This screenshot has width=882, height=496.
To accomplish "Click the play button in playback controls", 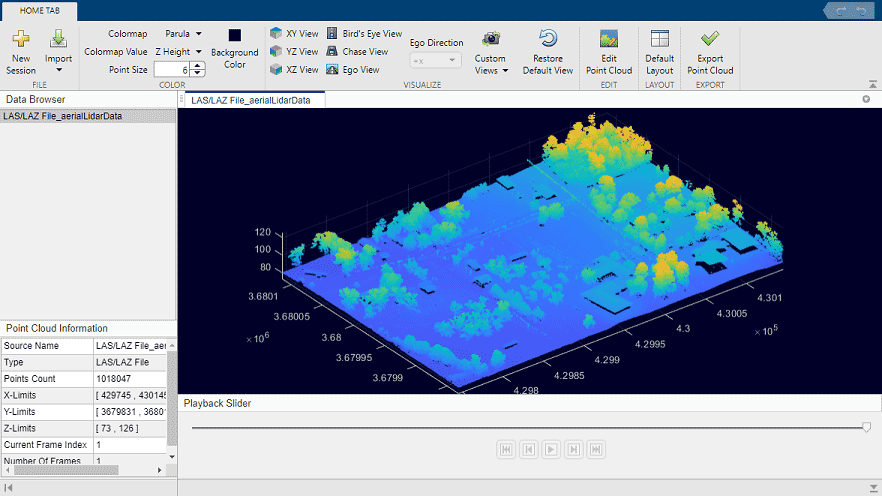I will (x=551, y=450).
